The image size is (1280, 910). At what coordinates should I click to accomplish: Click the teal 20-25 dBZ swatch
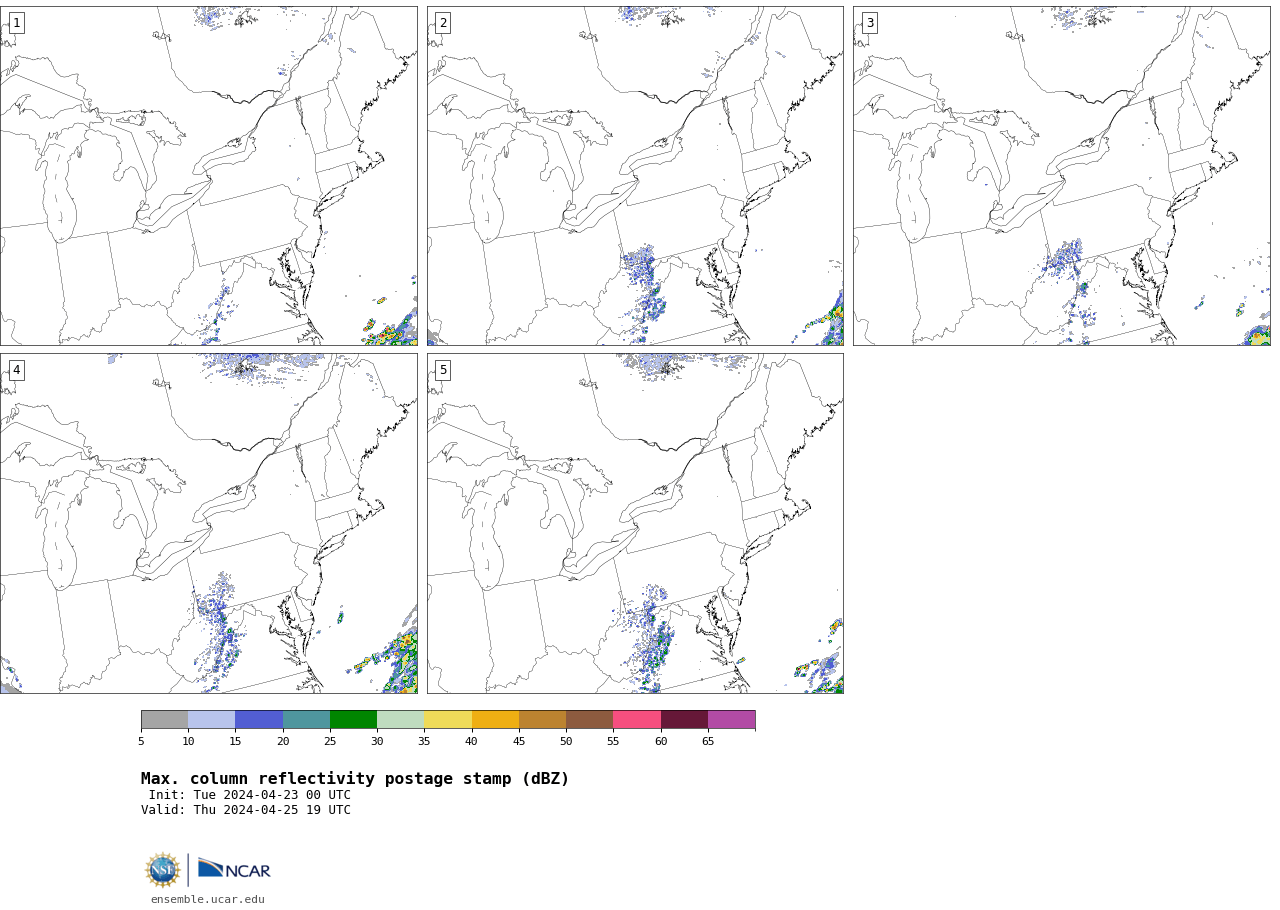306,720
